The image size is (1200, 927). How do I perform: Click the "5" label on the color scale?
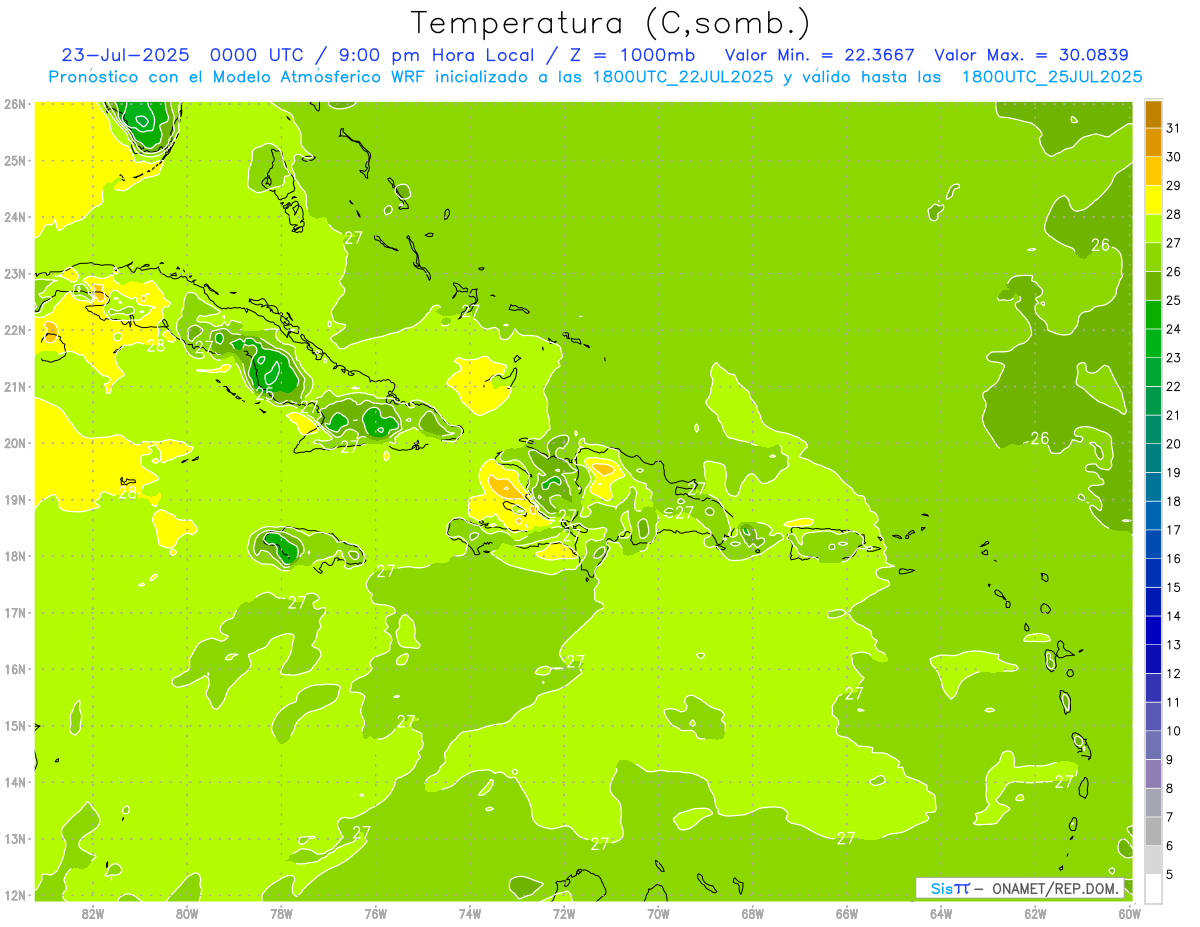click(1170, 874)
